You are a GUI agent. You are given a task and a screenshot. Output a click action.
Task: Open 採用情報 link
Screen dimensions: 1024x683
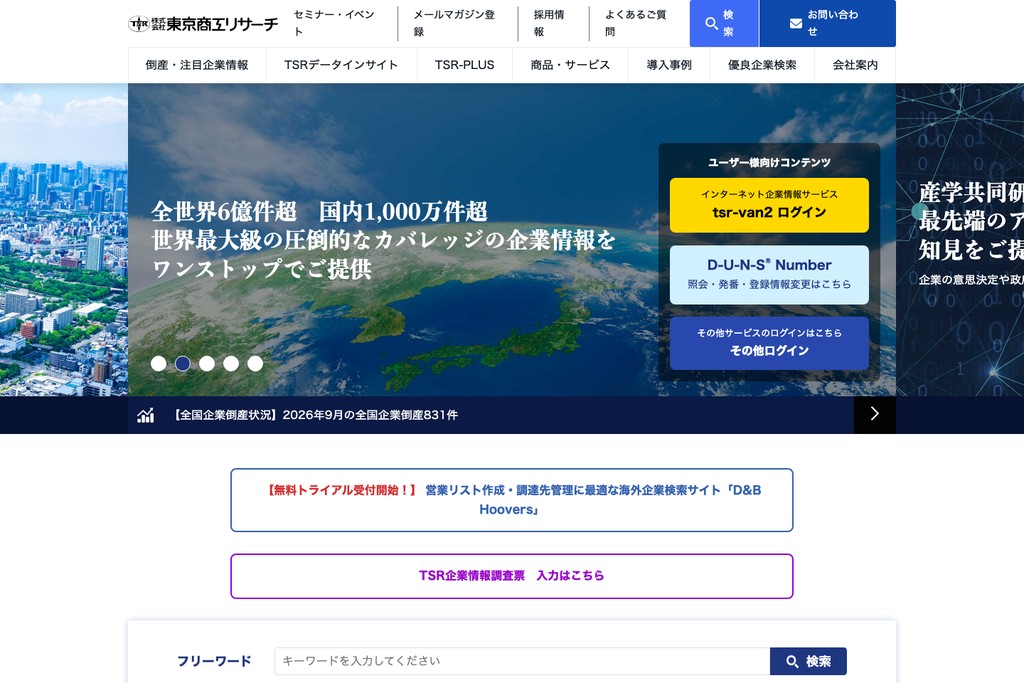(x=549, y=23)
